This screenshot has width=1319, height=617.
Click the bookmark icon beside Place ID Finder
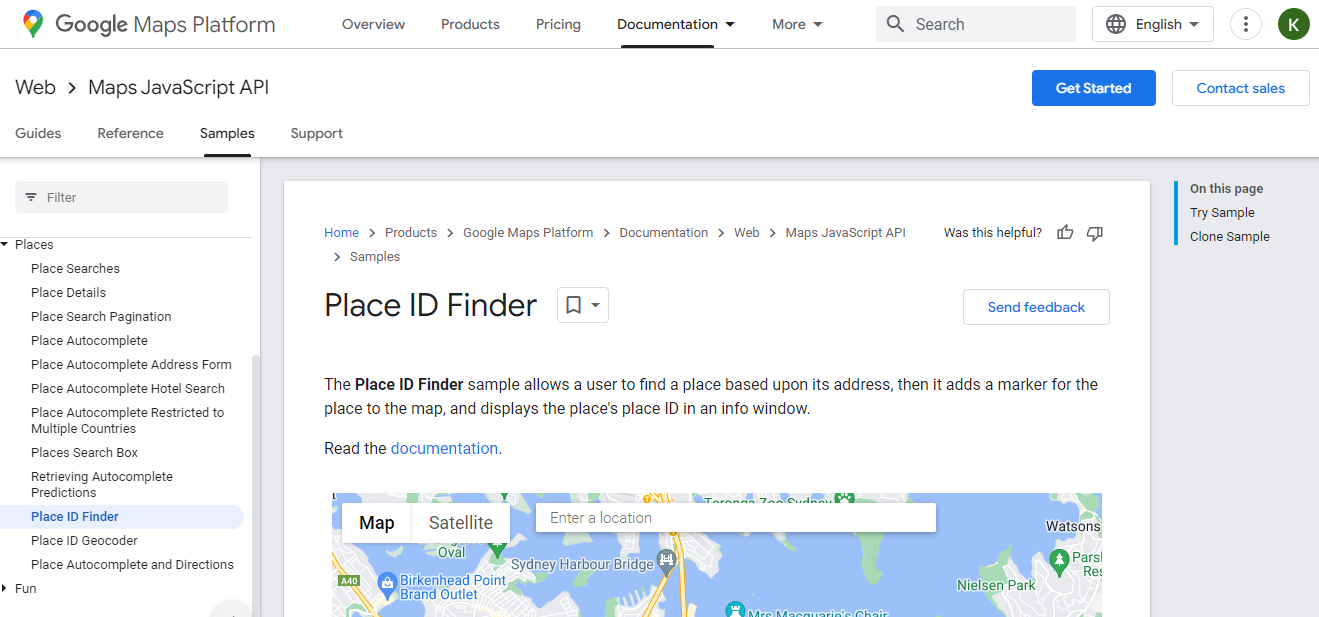coord(573,305)
